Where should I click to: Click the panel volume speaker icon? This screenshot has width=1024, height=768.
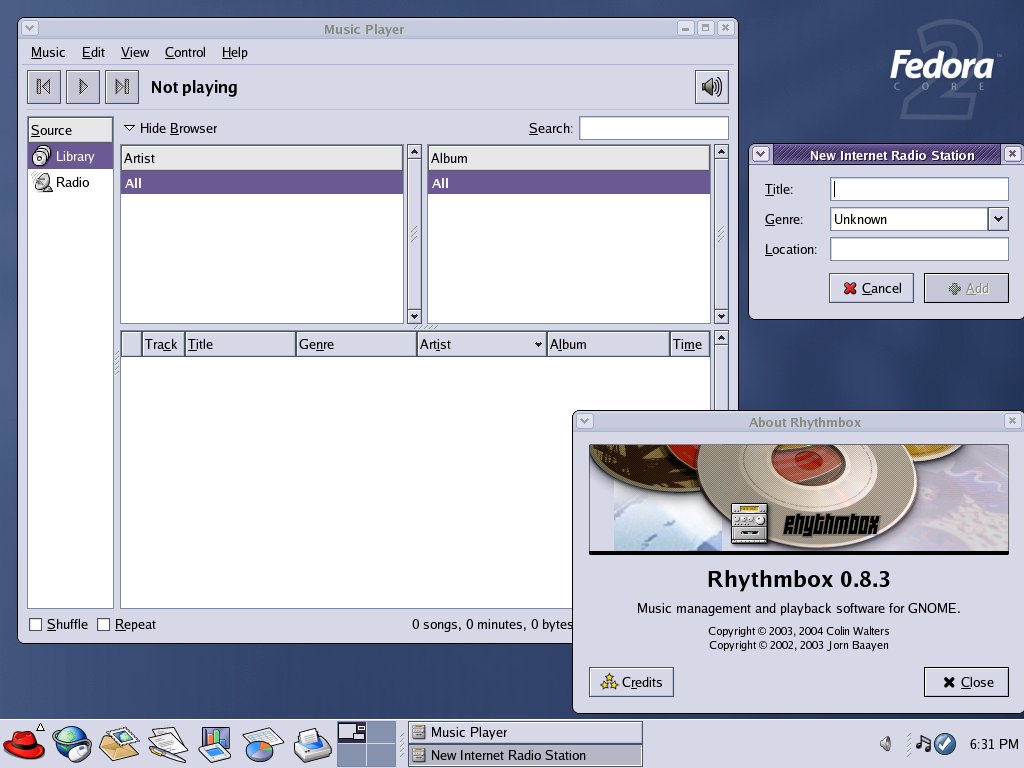tap(885, 743)
